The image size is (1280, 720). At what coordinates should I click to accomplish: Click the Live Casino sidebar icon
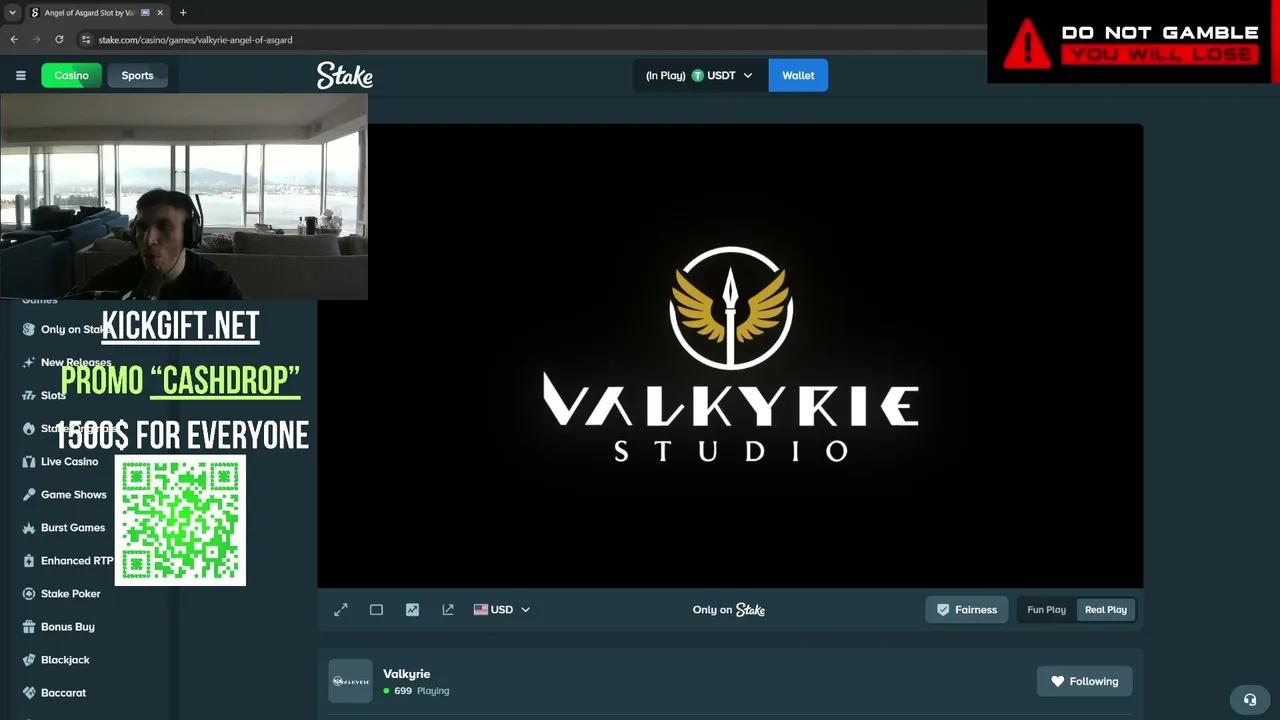point(29,461)
